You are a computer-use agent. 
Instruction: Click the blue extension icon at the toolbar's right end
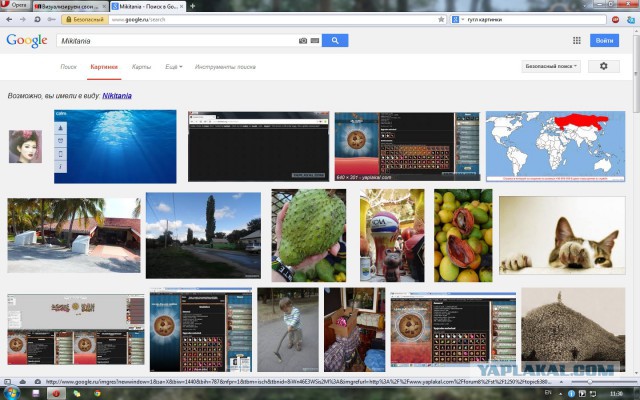click(631, 19)
